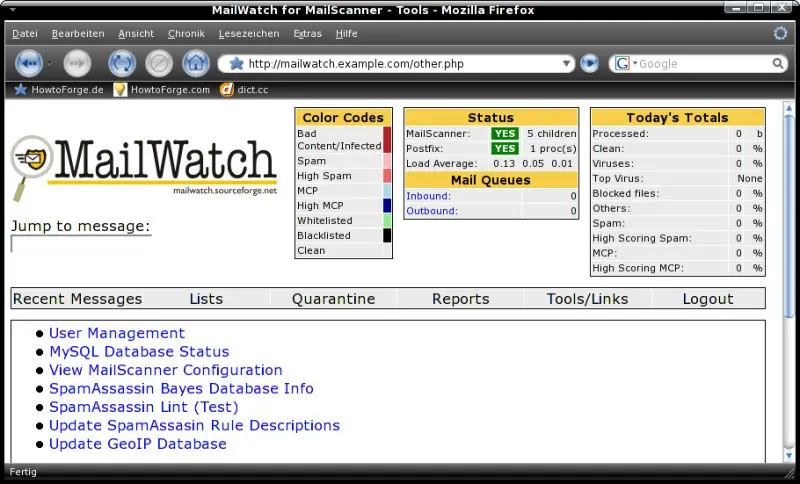Open the back history dropdown arrow

pos(49,64)
